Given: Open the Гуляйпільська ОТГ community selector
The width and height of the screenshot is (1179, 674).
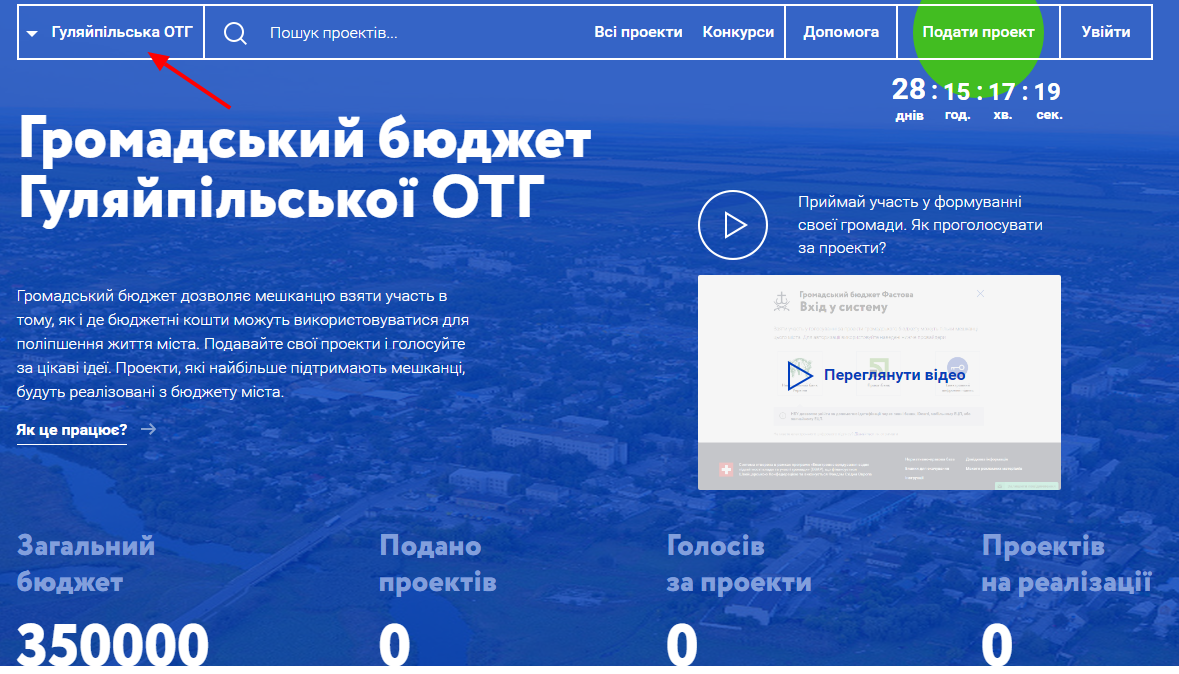Looking at the screenshot, I should (122, 32).
